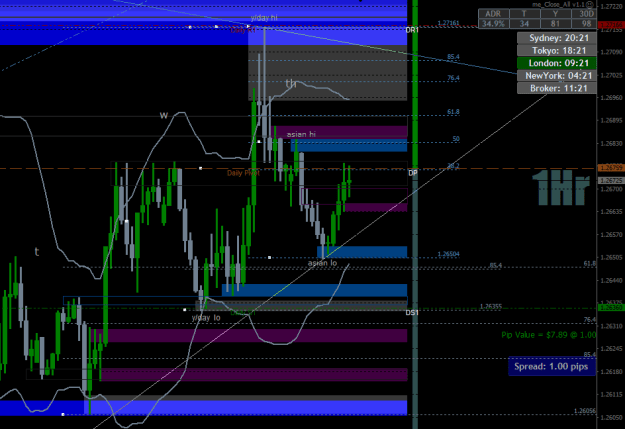Click the 1.26570 price axis tick
625x429 pixels.
click(x=611, y=234)
